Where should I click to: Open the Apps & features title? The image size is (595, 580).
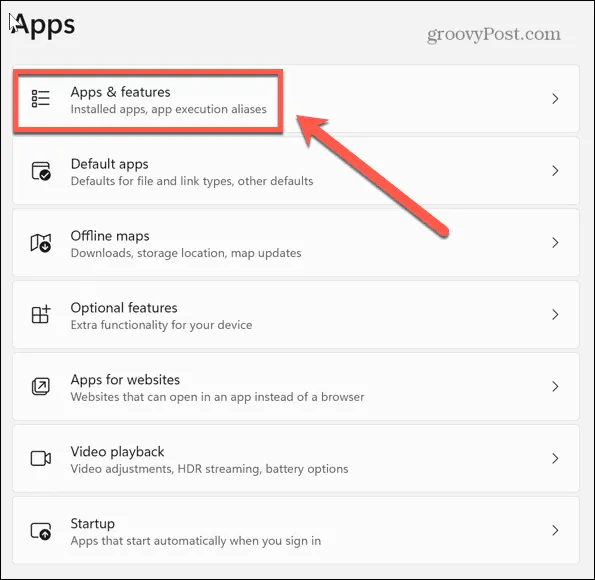[x=120, y=92]
